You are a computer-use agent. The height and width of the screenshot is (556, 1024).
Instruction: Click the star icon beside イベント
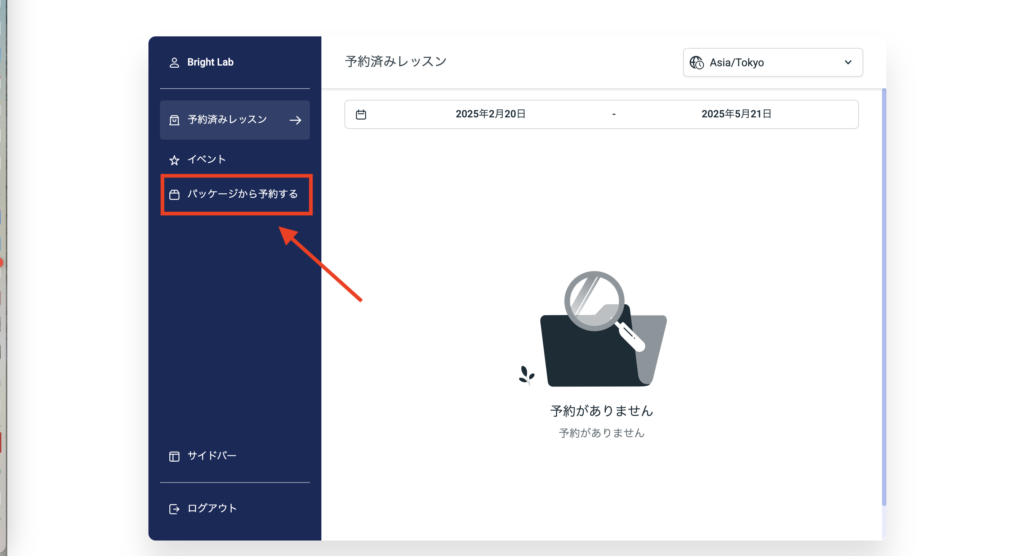(174, 160)
